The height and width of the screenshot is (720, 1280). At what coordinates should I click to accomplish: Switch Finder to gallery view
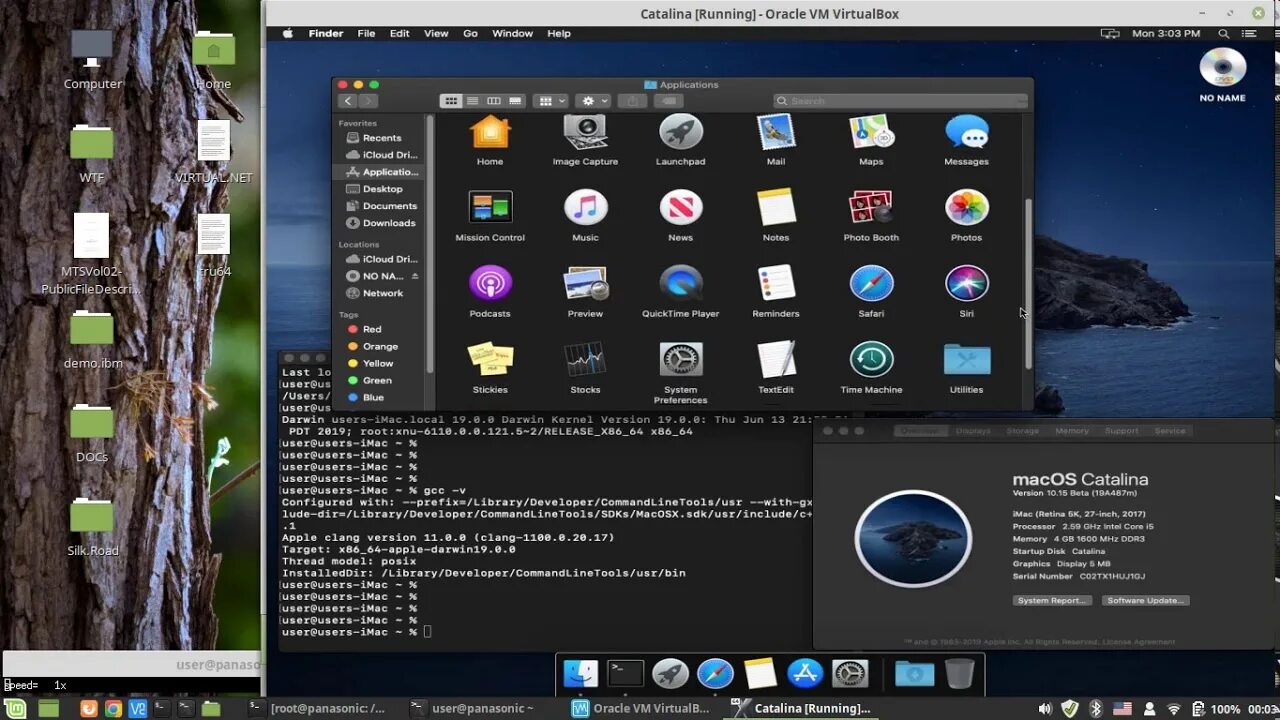tap(515, 101)
